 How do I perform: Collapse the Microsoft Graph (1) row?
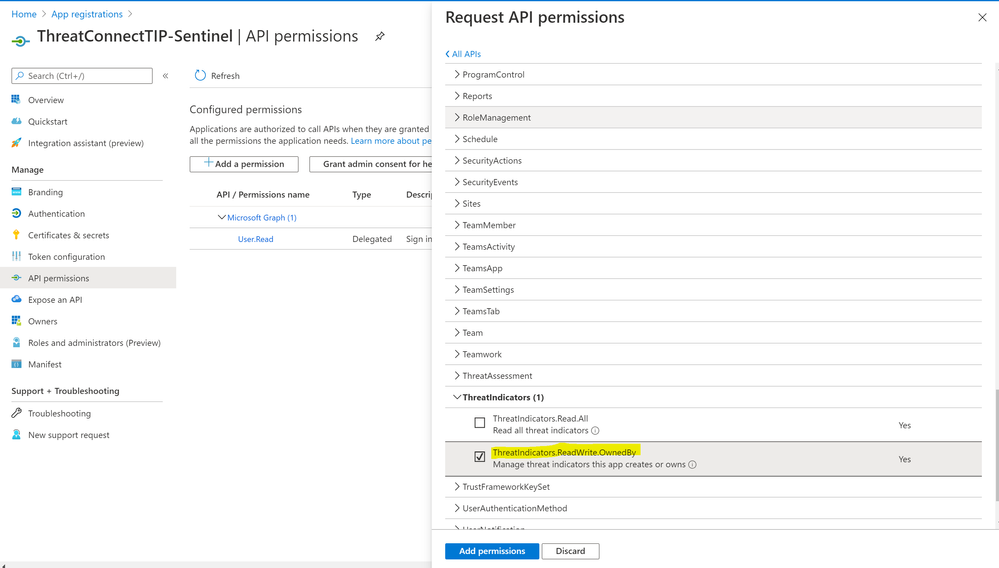(x=222, y=217)
